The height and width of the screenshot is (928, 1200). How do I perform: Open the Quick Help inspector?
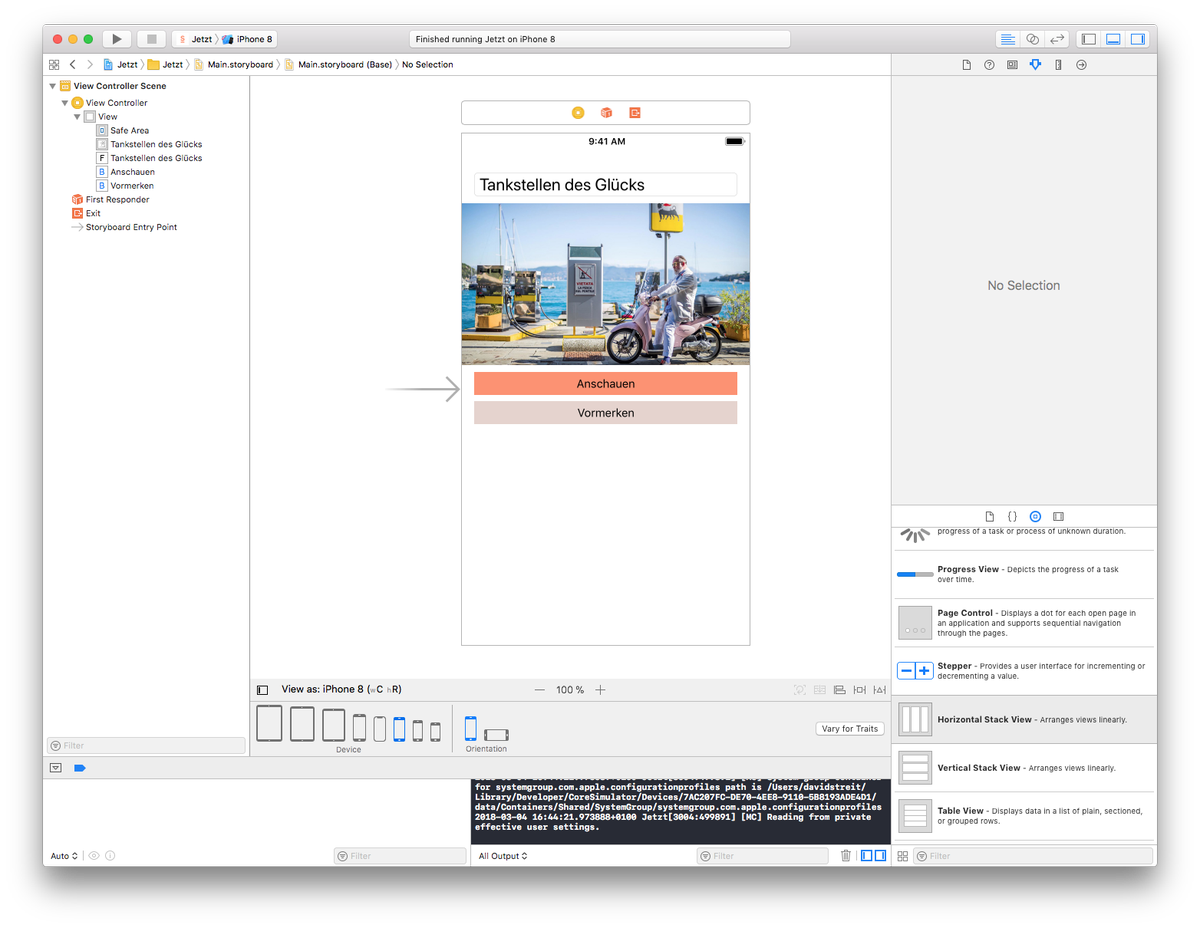988,64
